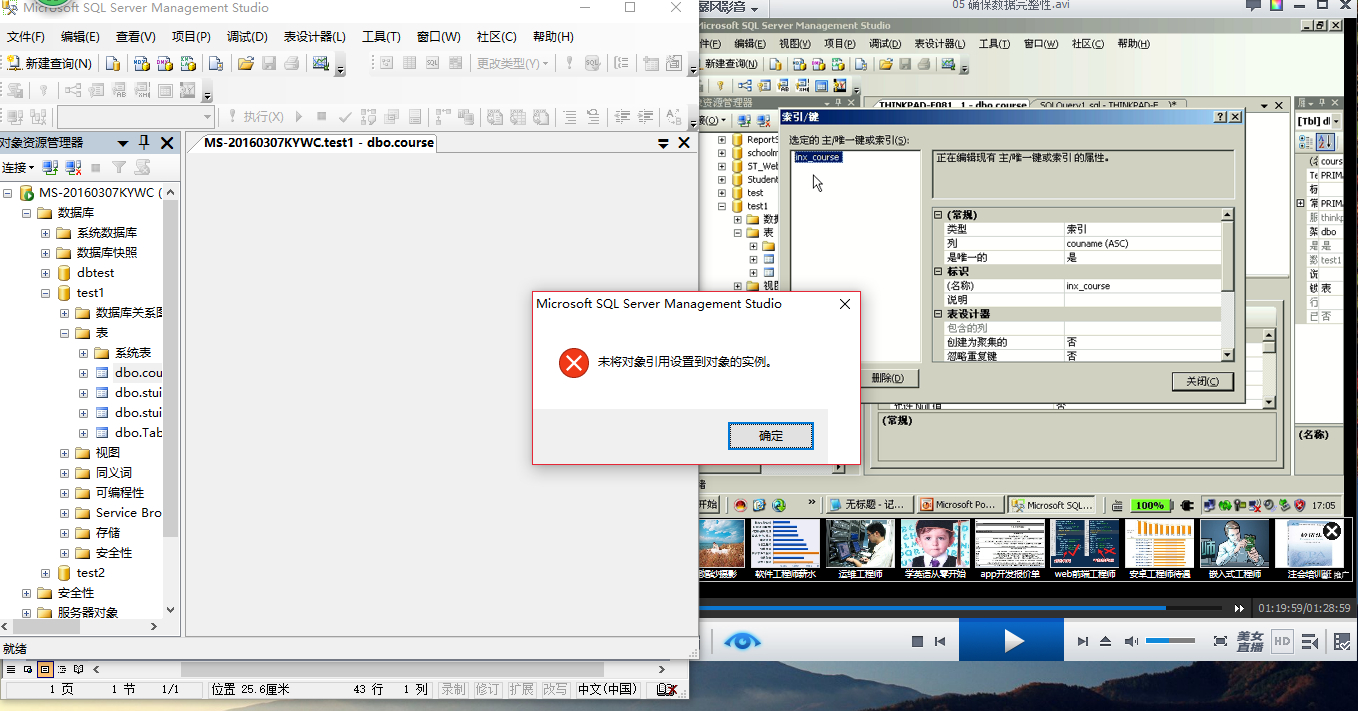
Task: Expand the test2 database node
Action: pos(45,573)
